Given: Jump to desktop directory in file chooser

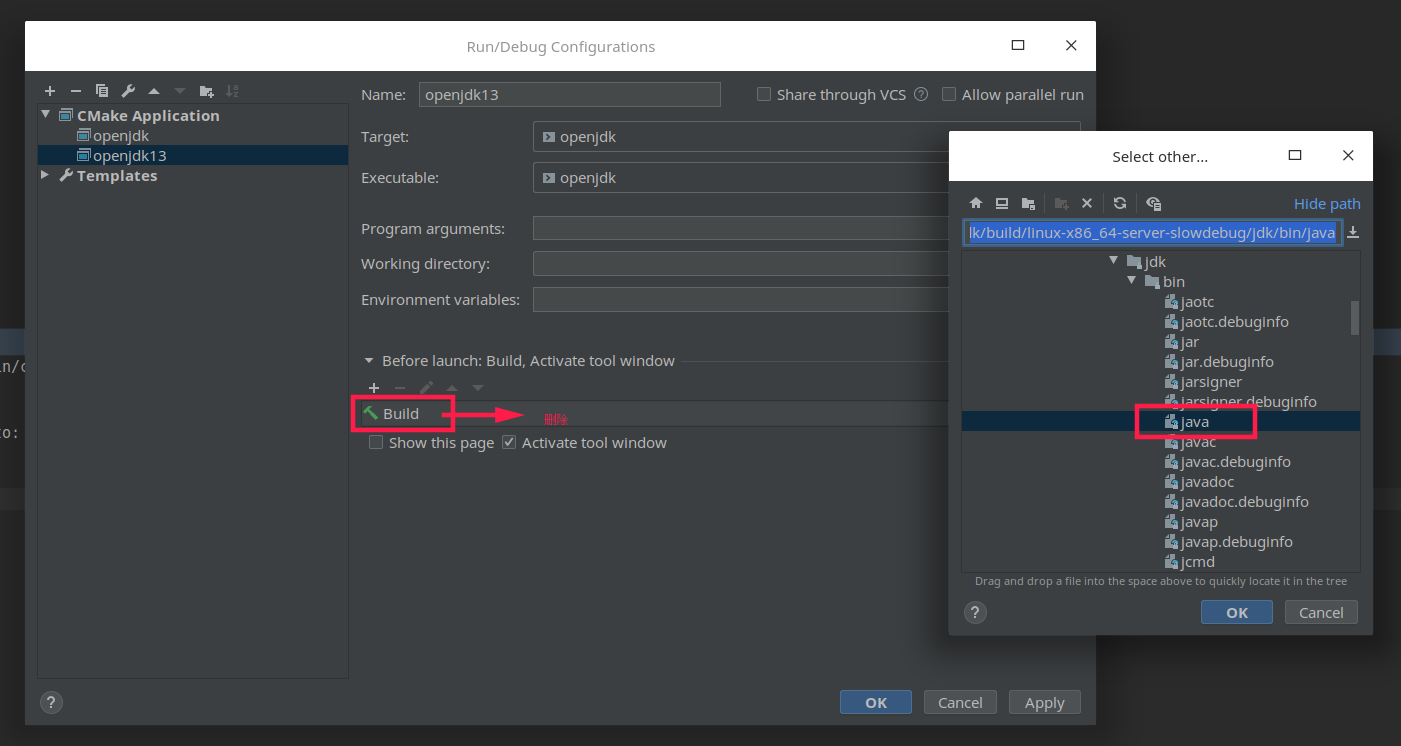Looking at the screenshot, I should (x=1002, y=203).
